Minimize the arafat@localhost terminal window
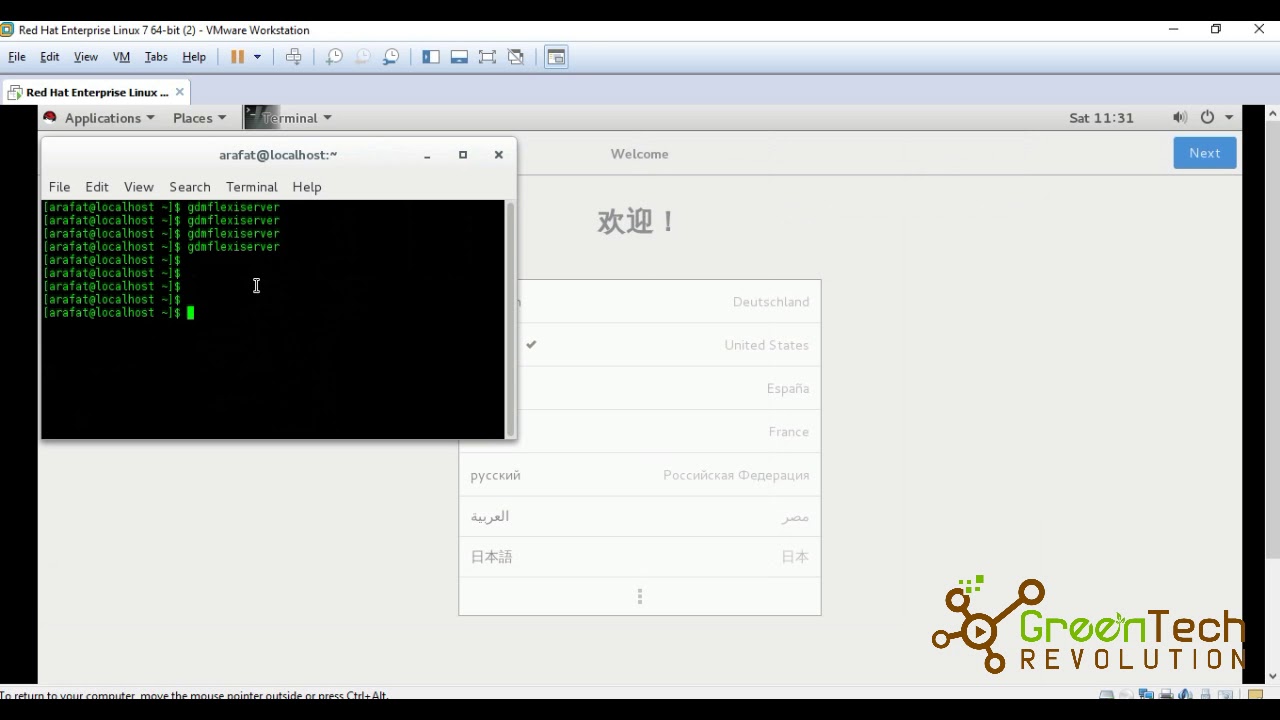Viewport: 1280px width, 720px height. coord(427,155)
